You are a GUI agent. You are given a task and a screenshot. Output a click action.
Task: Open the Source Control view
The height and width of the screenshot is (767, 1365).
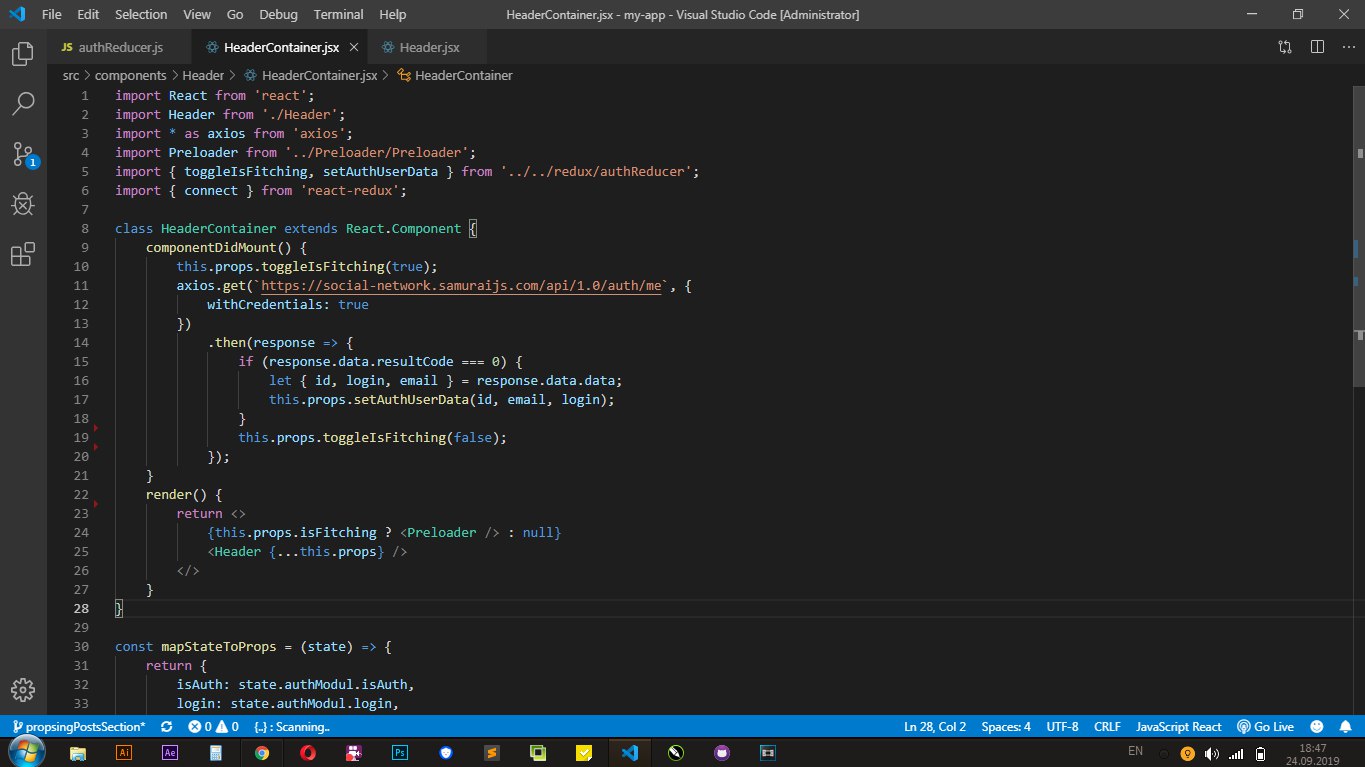tap(22, 154)
